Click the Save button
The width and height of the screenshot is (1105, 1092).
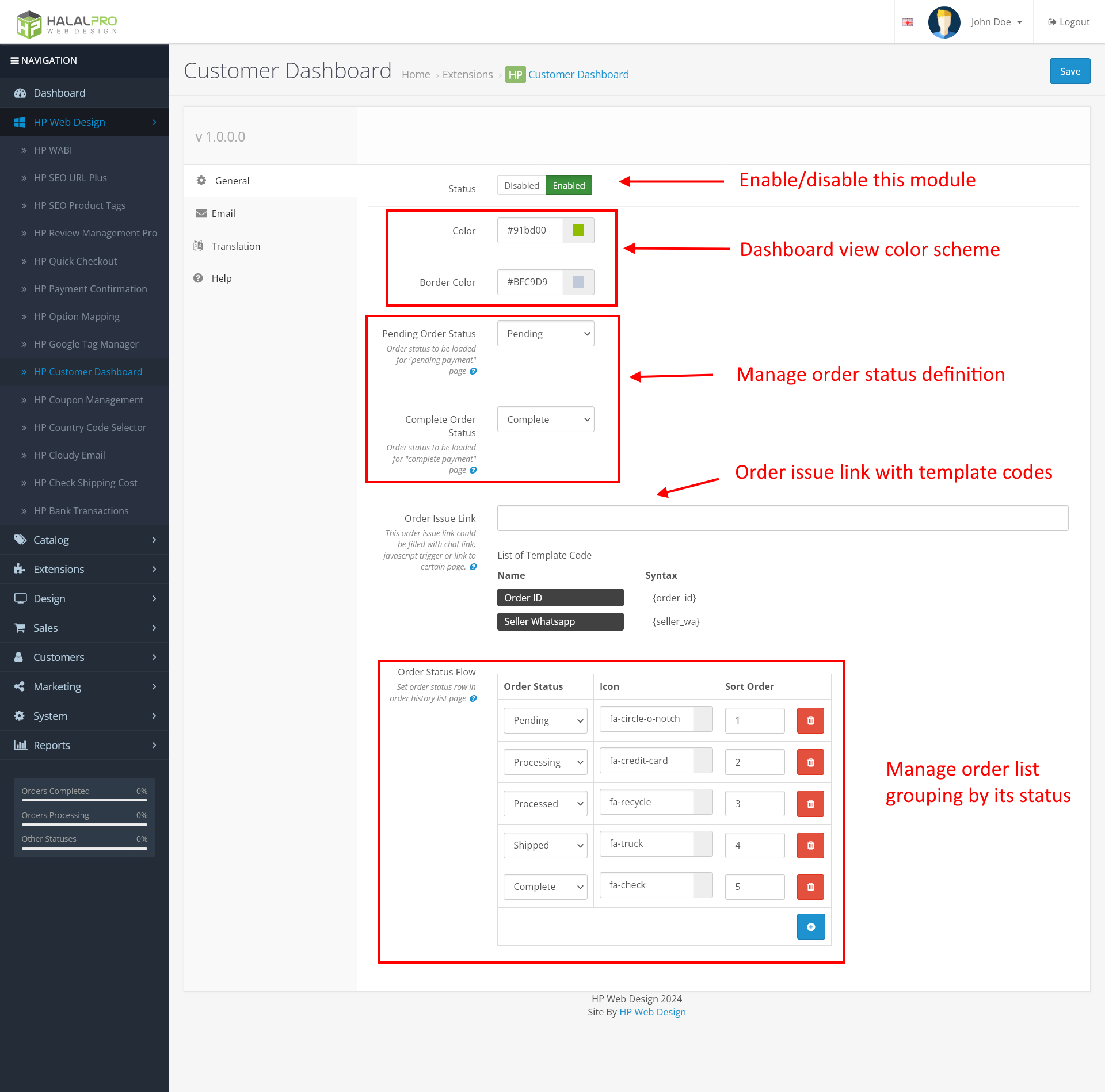point(1070,71)
